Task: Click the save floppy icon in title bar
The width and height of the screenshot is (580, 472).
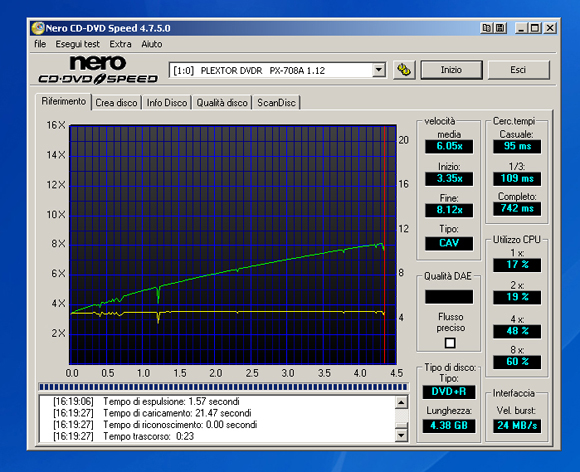Action: pyautogui.click(x=500, y=28)
